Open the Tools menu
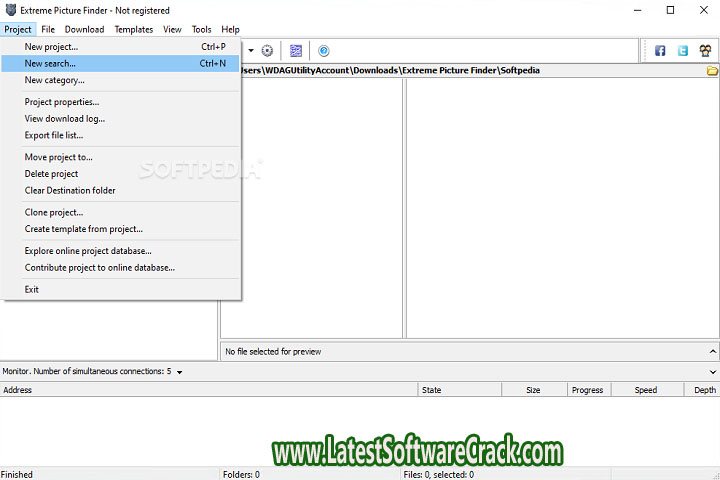This screenshot has height=480, width=720. pos(202,29)
